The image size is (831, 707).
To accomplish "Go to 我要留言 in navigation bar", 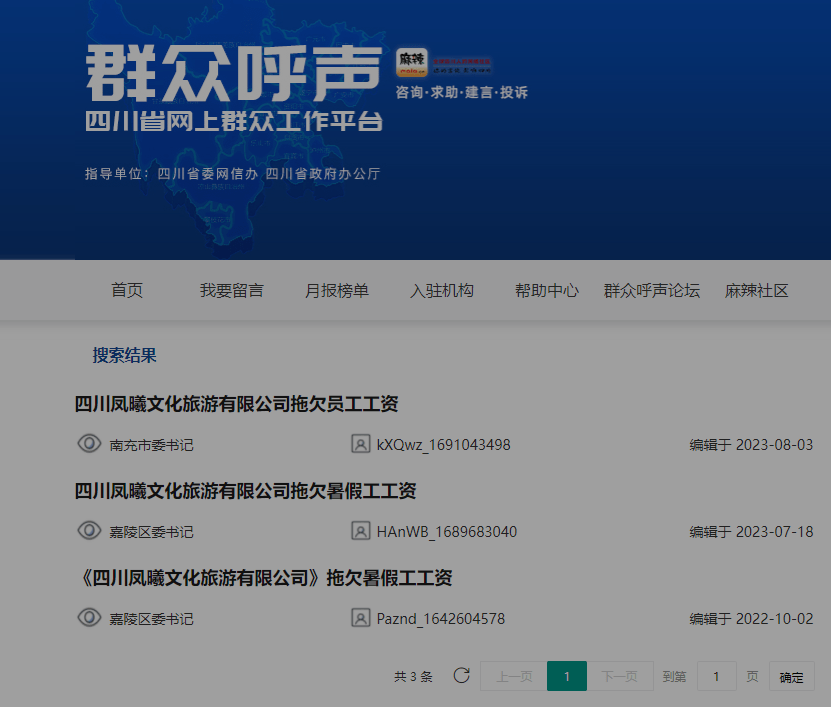I will [x=231, y=291].
